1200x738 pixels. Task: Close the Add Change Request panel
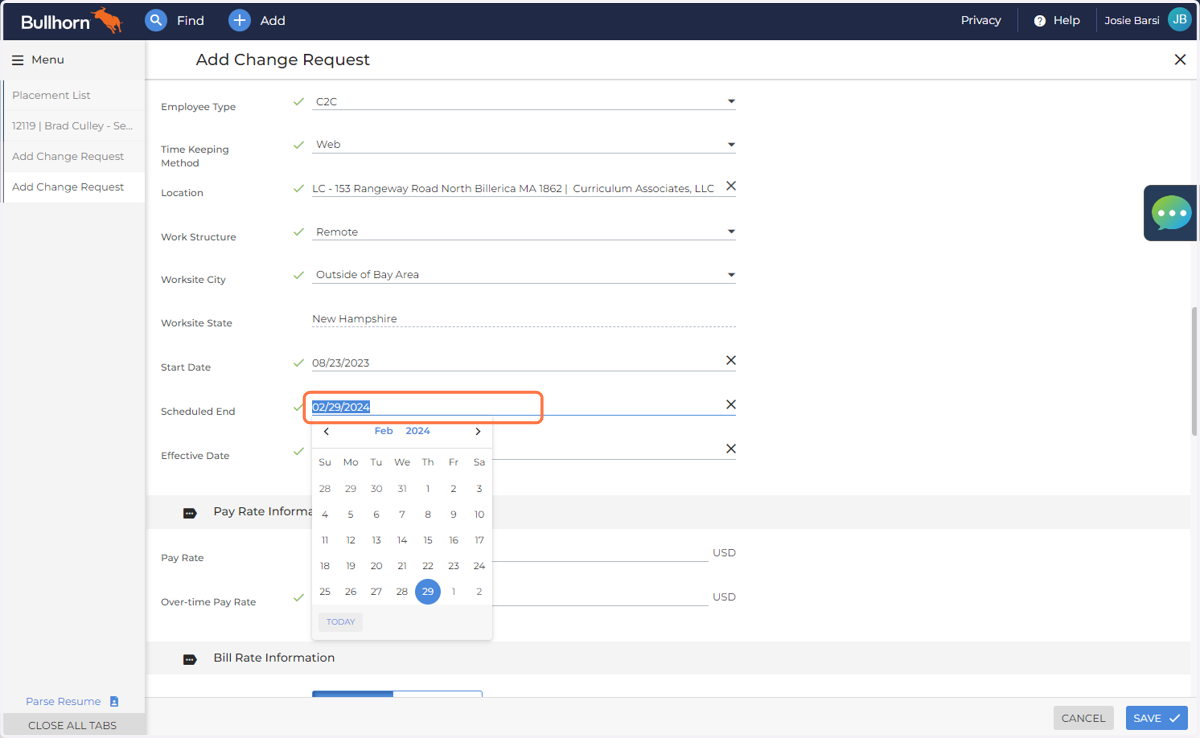[1180, 60]
